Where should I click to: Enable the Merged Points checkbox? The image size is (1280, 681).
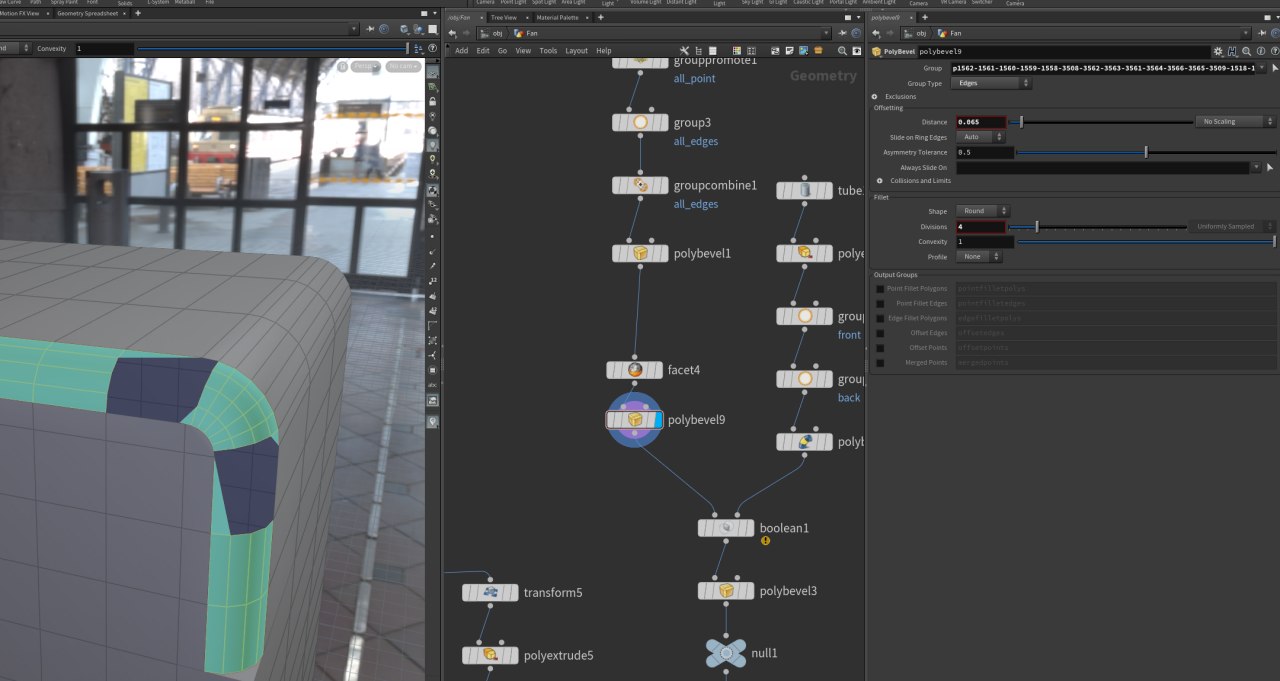point(880,363)
